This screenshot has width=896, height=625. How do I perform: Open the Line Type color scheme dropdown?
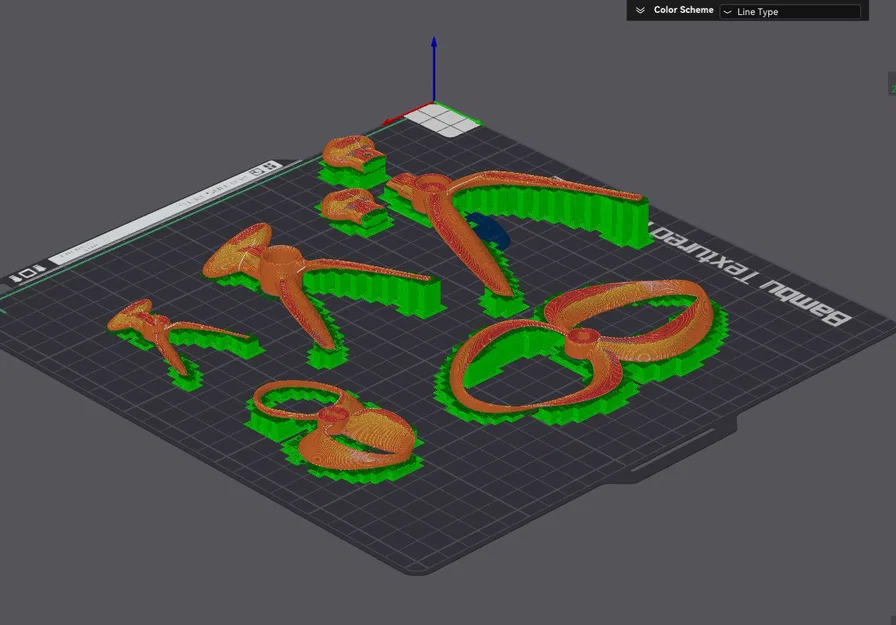tap(790, 11)
